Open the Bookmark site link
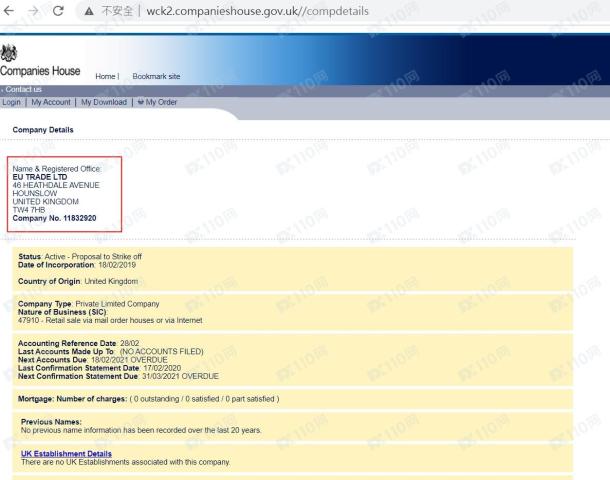The width and height of the screenshot is (610, 480). pyautogui.click(x=156, y=76)
